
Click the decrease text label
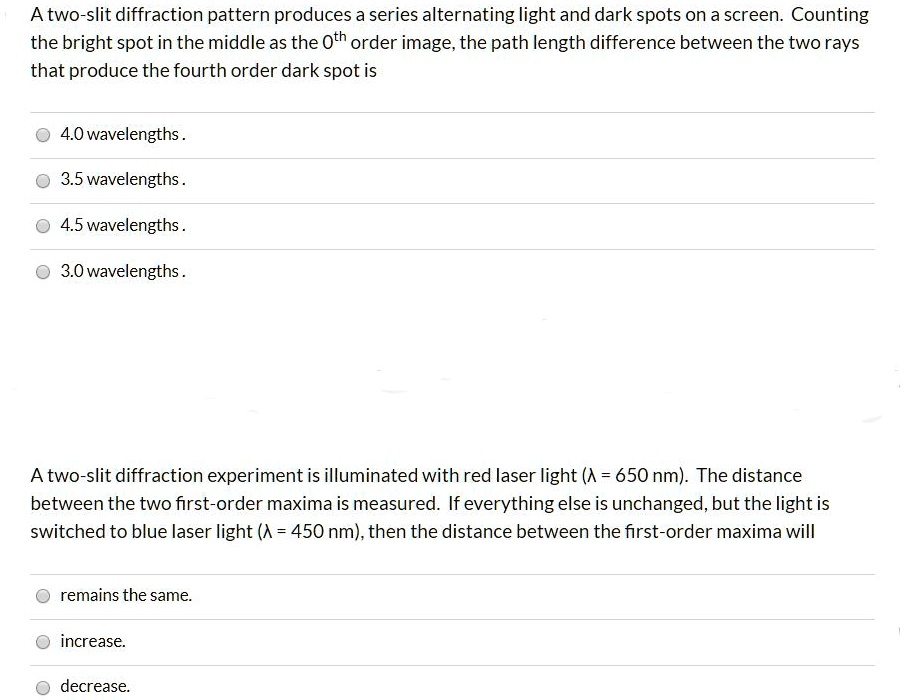95,686
